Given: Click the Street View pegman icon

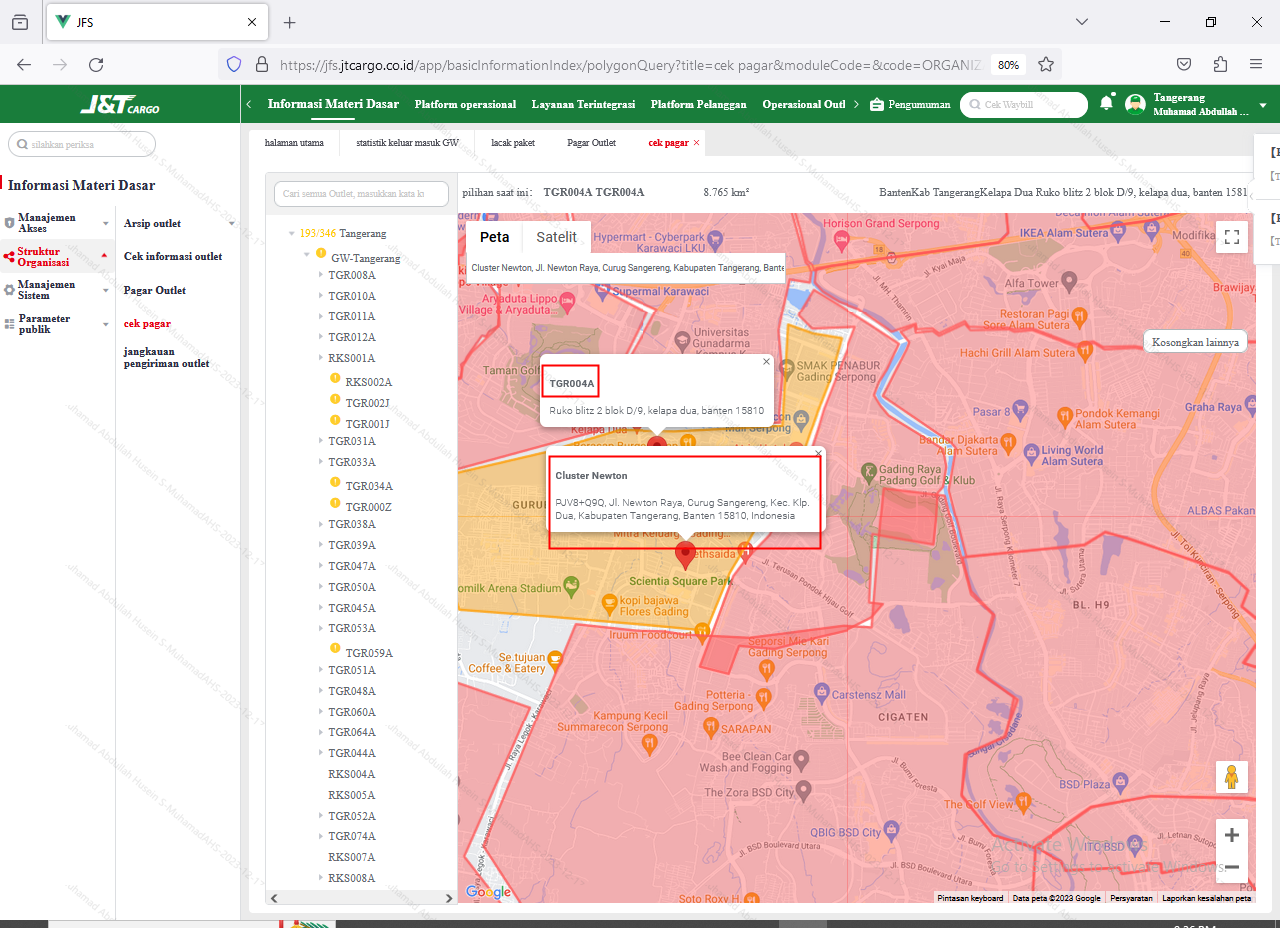Looking at the screenshot, I should (1232, 777).
